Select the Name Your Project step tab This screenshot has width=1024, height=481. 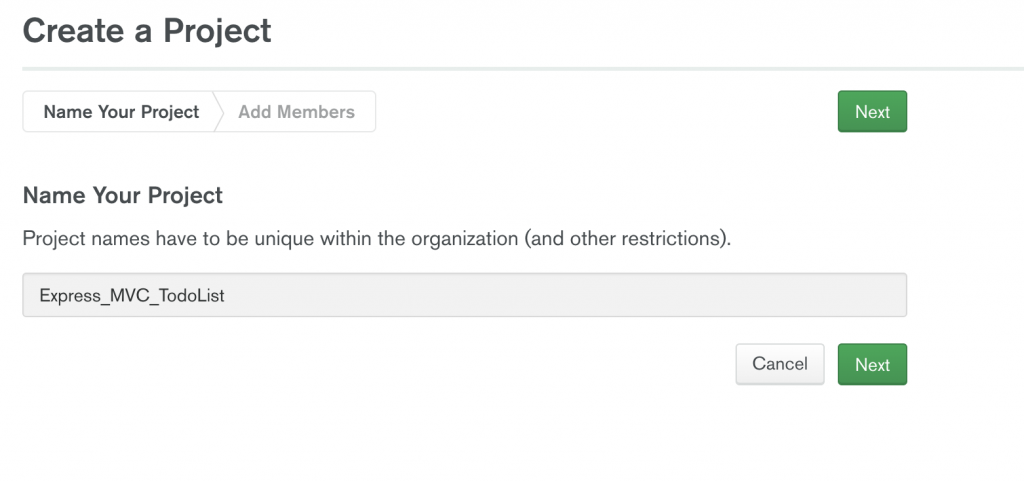(x=121, y=112)
